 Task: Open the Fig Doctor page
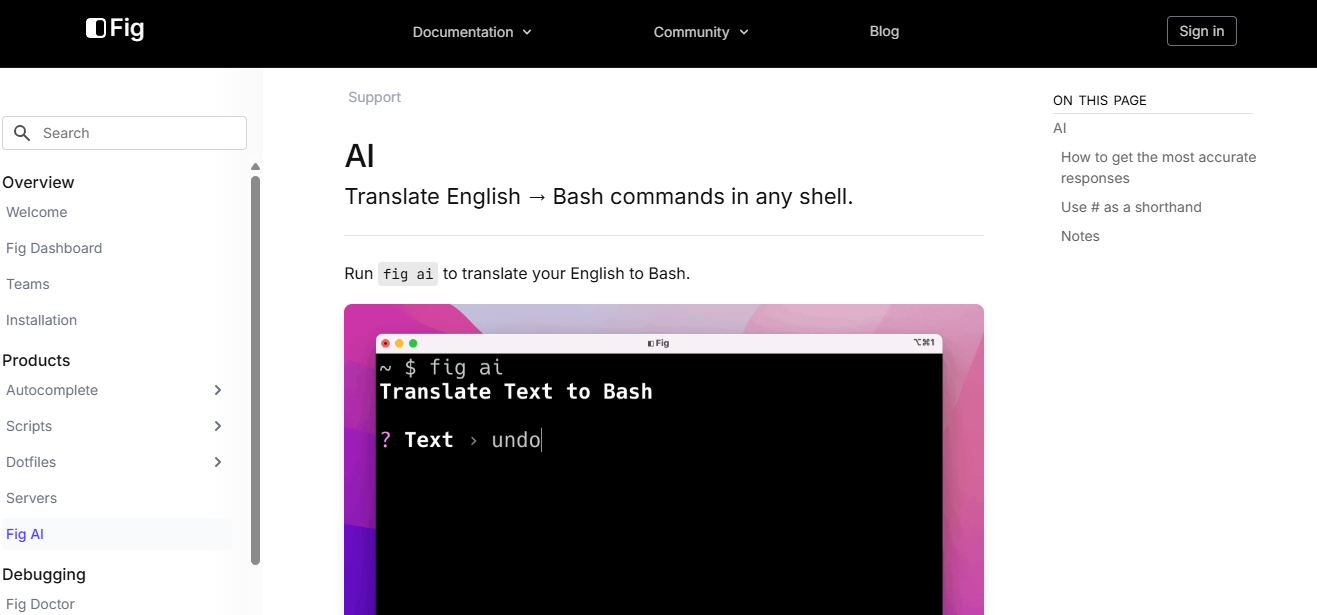[x=40, y=604]
